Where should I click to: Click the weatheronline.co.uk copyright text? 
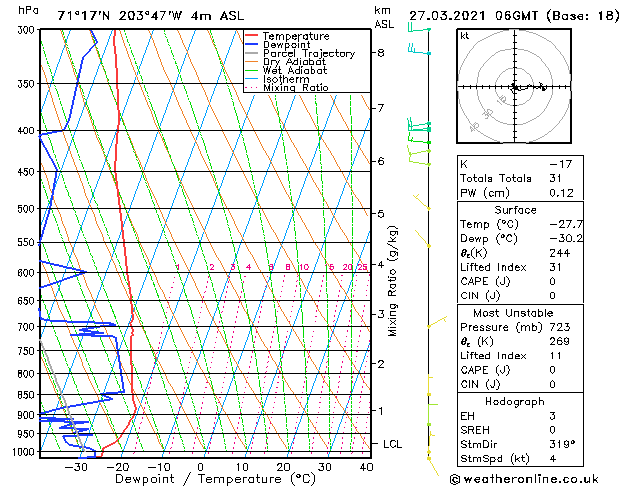(524, 479)
